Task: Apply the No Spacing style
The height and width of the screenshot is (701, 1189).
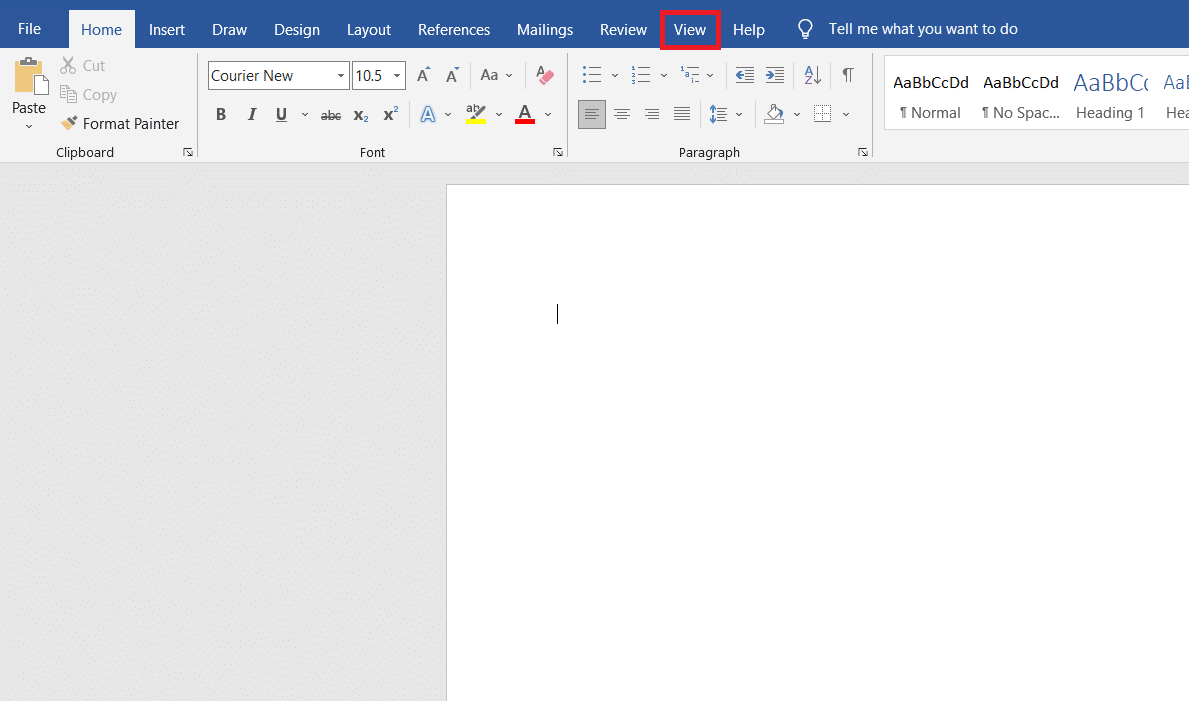Action: [1021, 96]
